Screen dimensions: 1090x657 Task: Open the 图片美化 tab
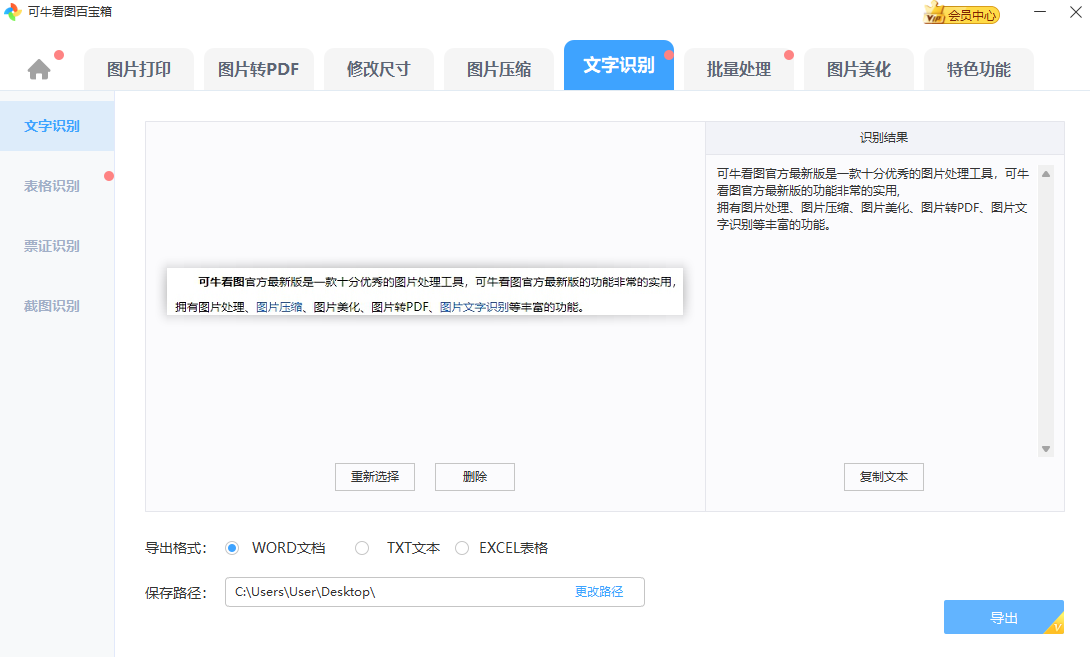(x=859, y=69)
